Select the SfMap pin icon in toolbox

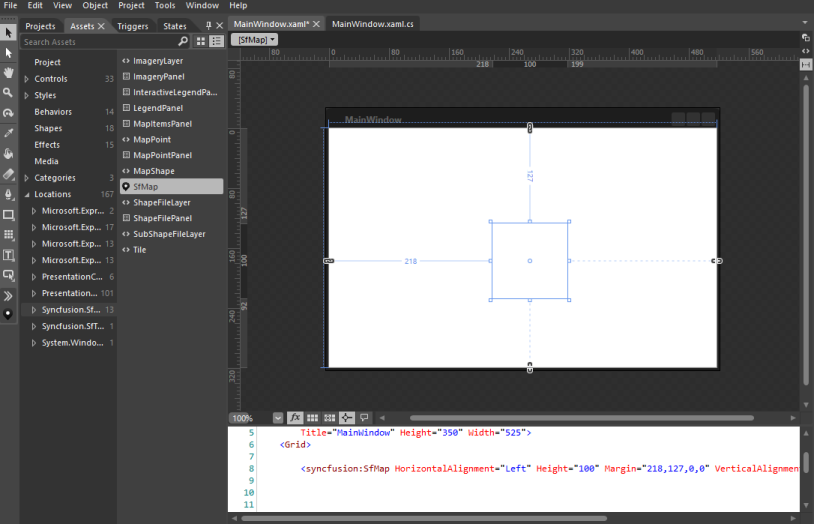(8, 314)
